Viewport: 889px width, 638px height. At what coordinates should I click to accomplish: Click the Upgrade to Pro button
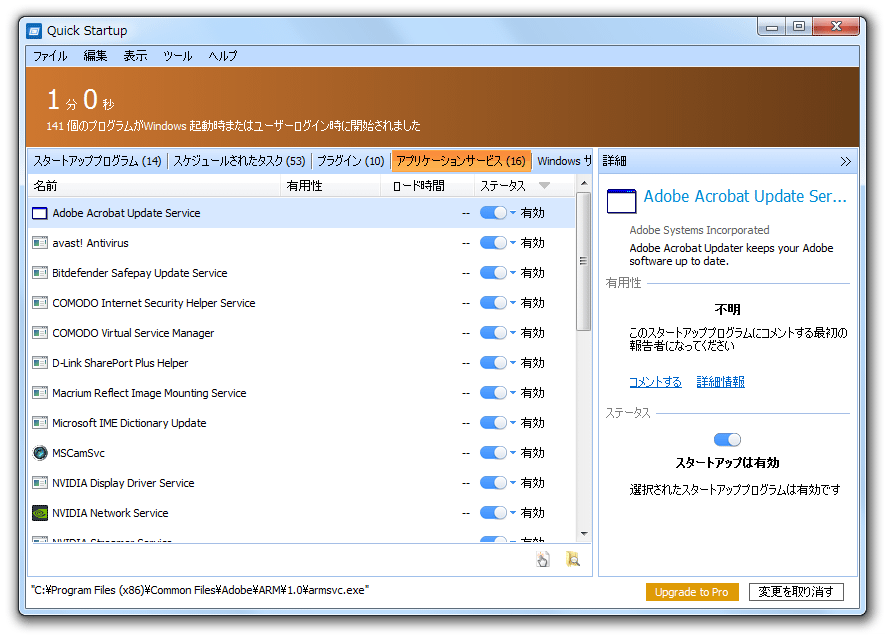pos(692,592)
